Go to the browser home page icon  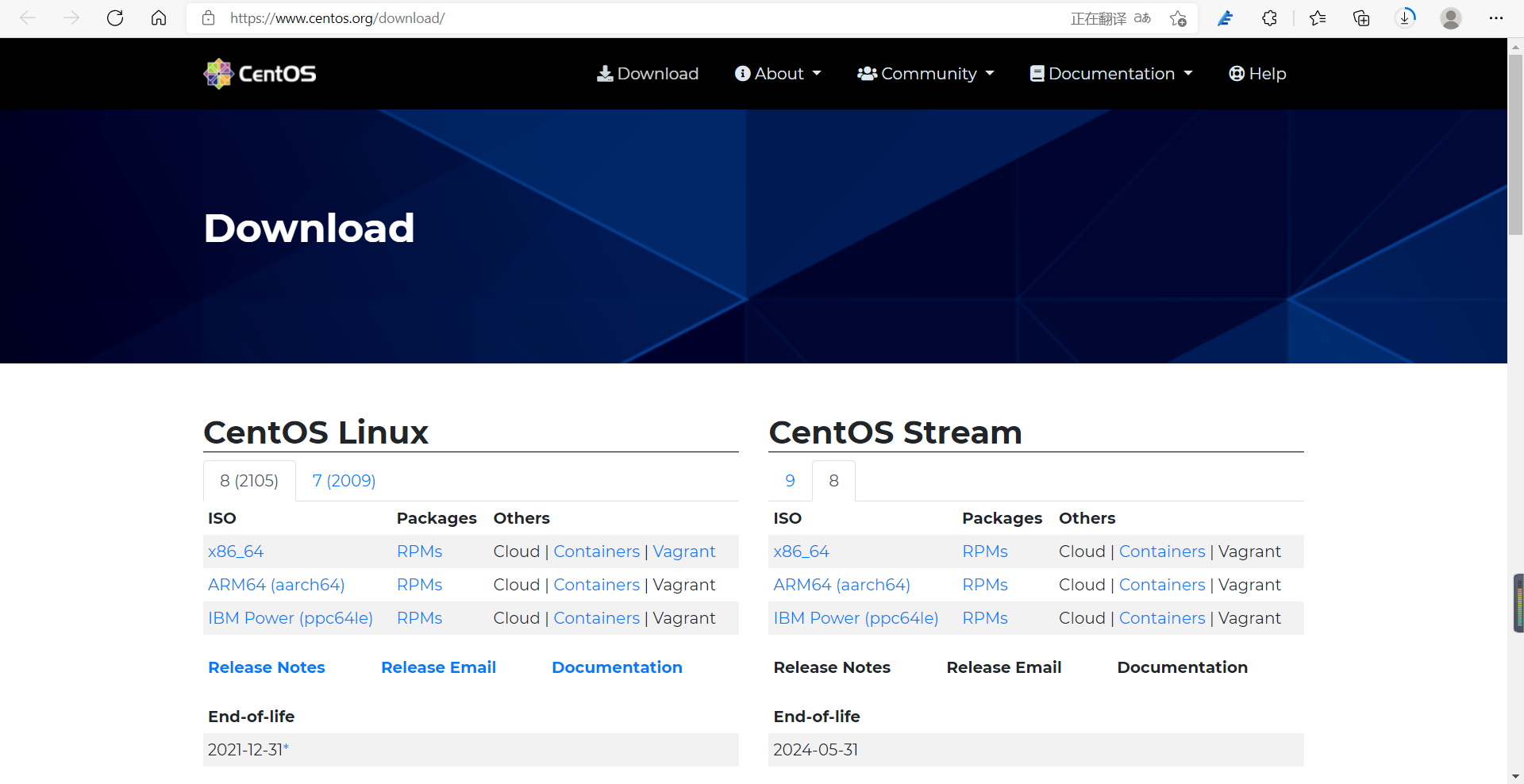pos(159,17)
